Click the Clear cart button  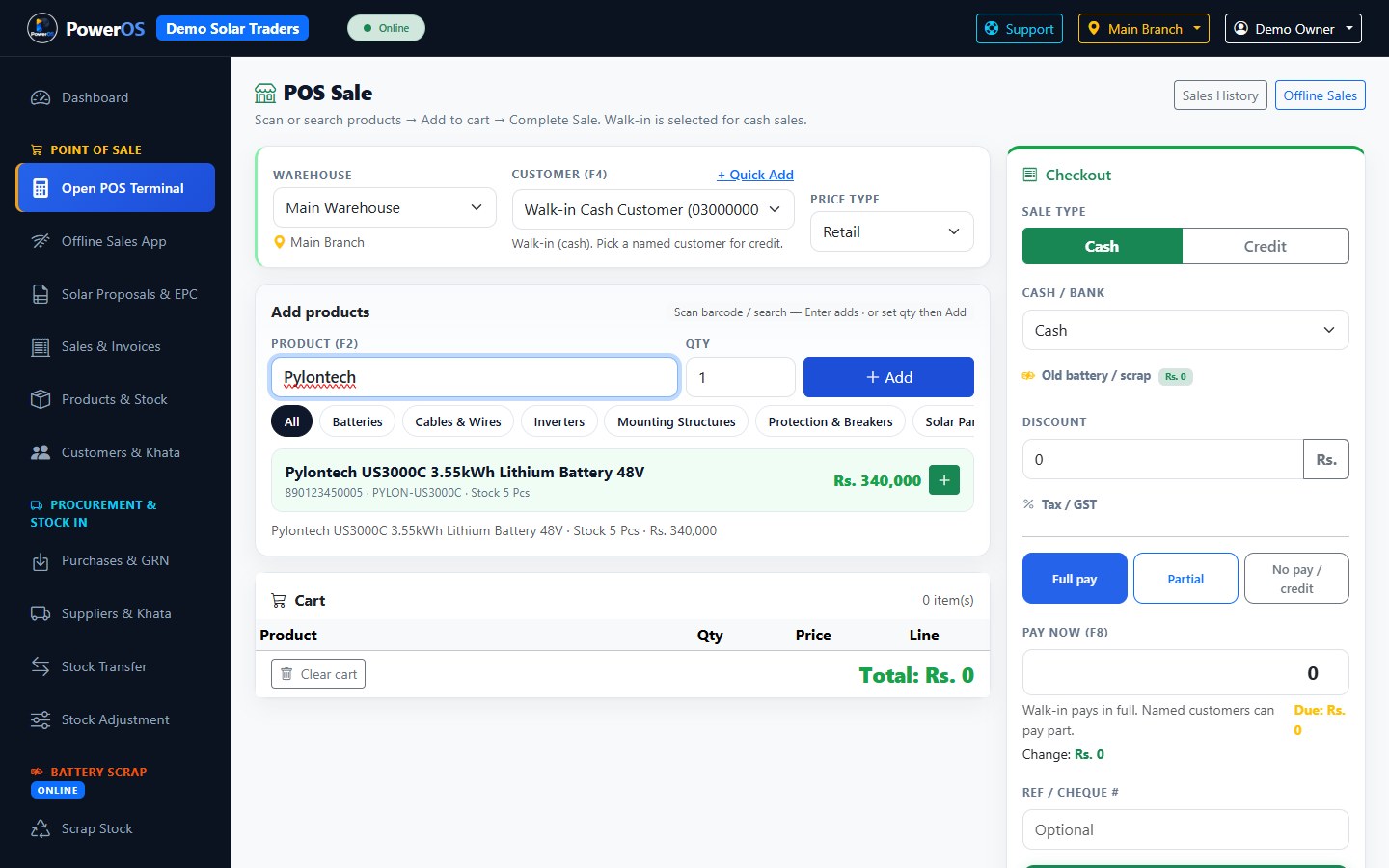[318, 674]
